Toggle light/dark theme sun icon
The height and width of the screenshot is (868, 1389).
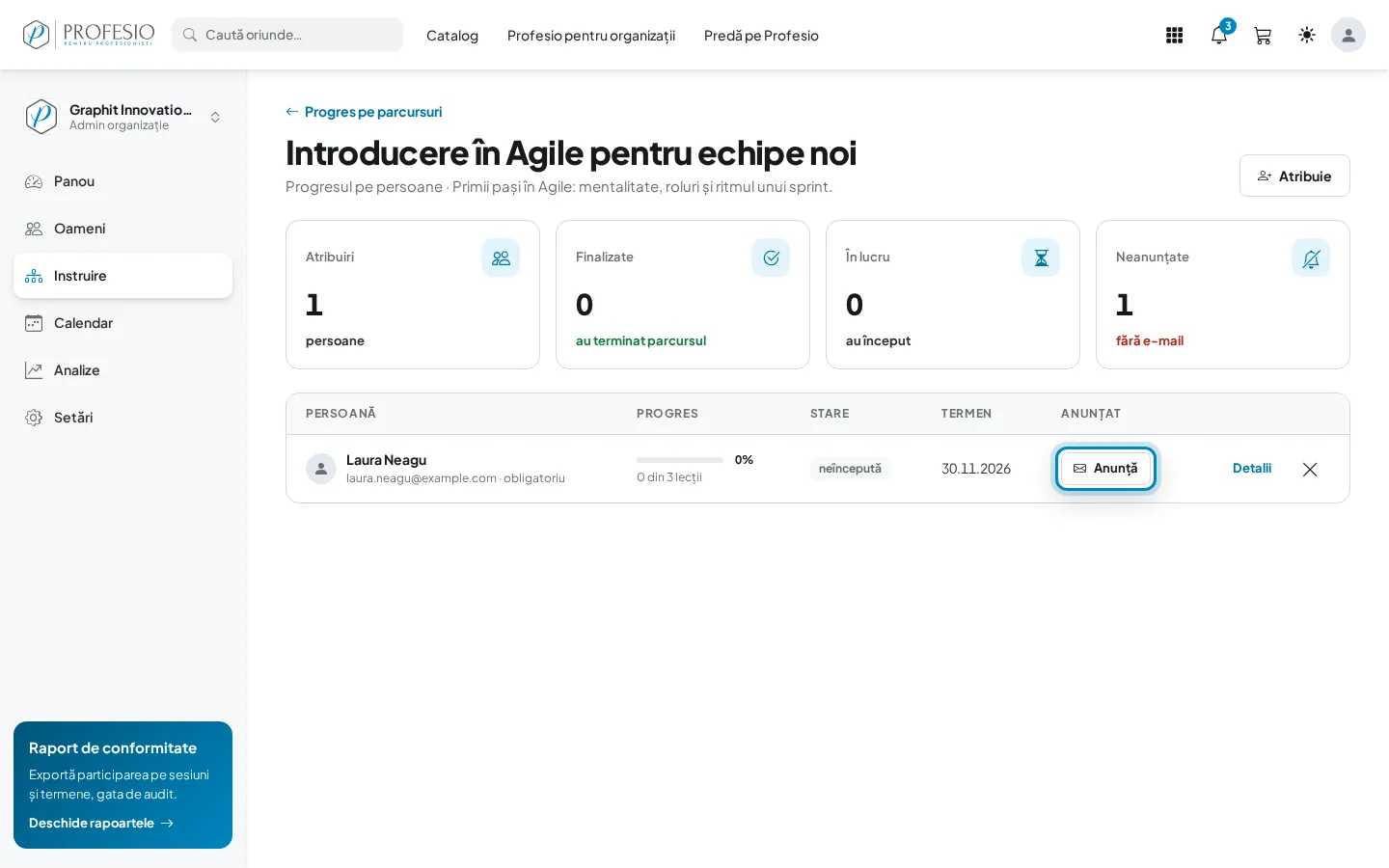point(1307,36)
